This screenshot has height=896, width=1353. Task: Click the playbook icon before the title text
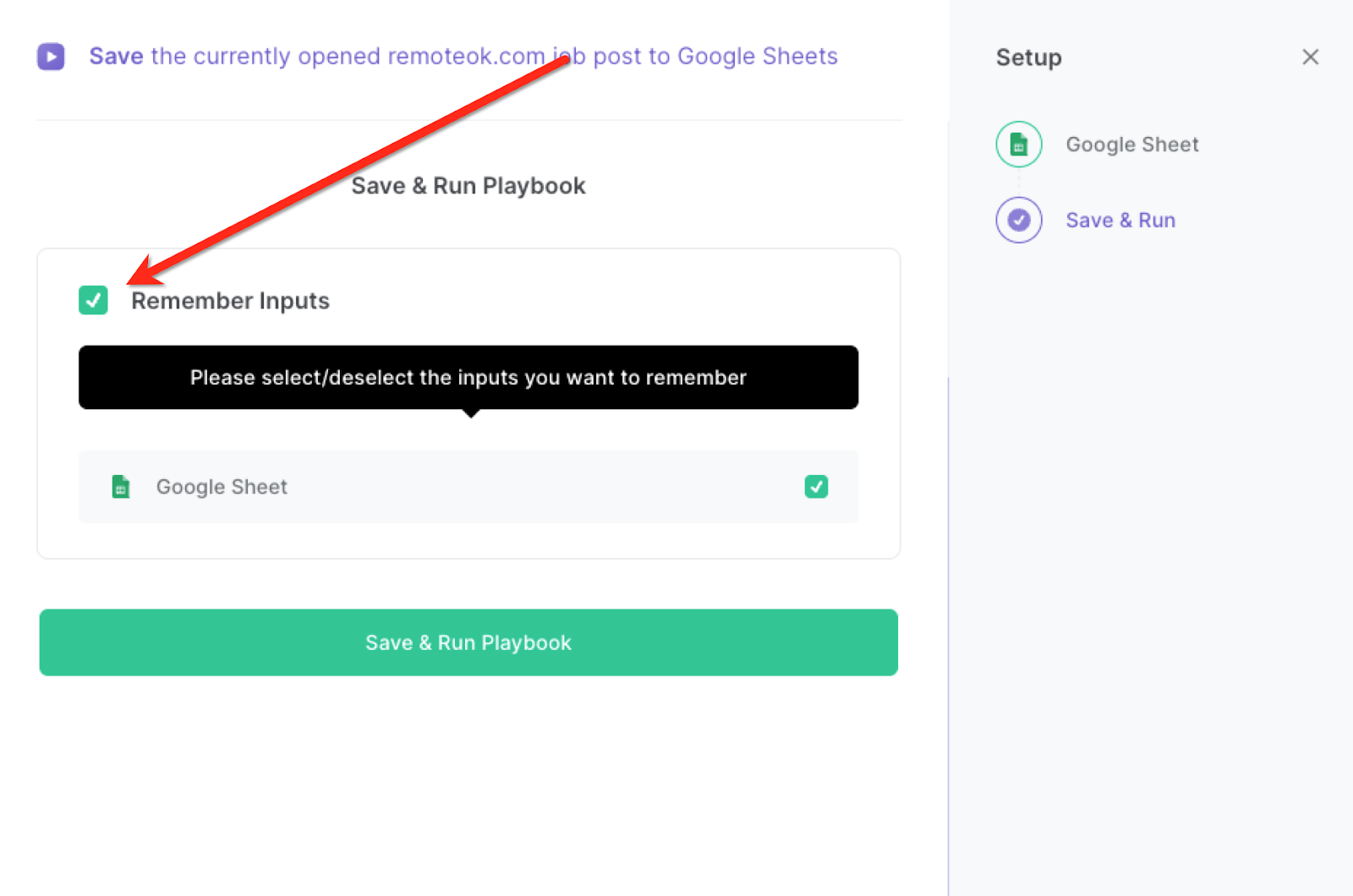(x=51, y=56)
